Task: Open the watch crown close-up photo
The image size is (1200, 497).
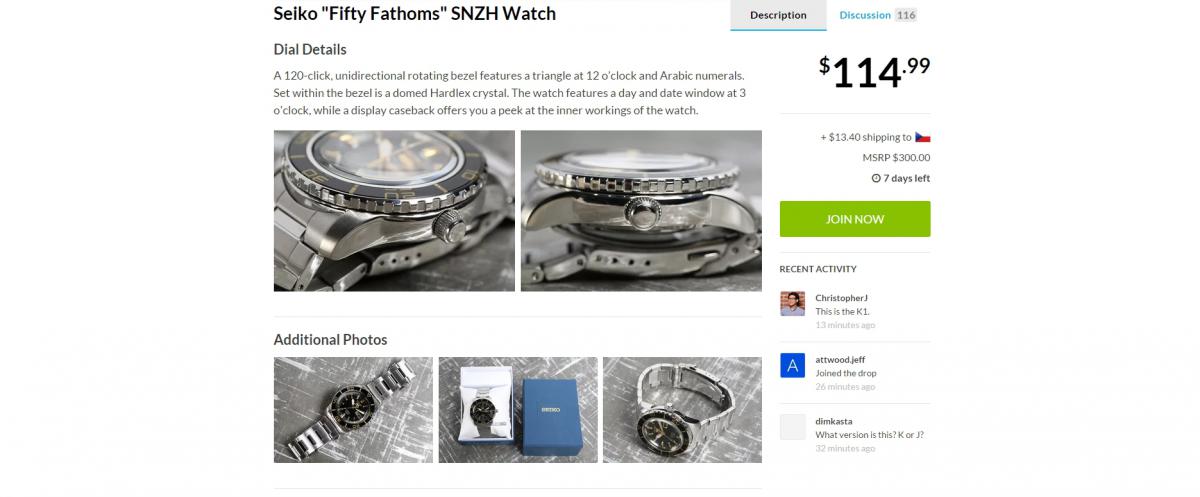Action: coord(394,211)
